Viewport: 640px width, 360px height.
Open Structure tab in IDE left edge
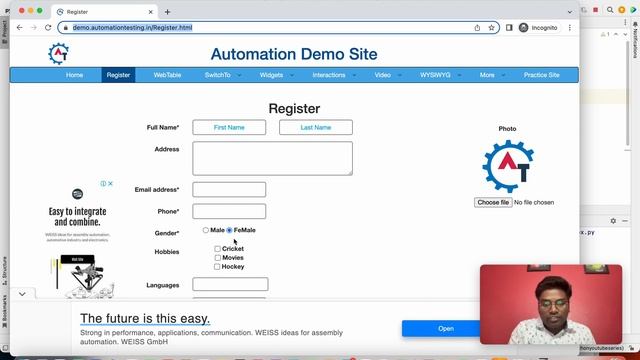pyautogui.click(x=4, y=270)
